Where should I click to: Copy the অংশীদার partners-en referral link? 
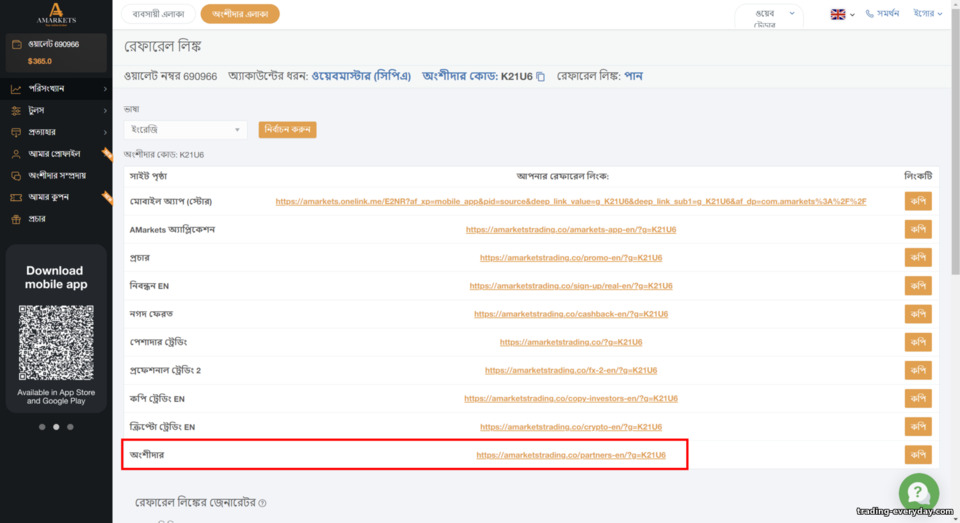918,455
